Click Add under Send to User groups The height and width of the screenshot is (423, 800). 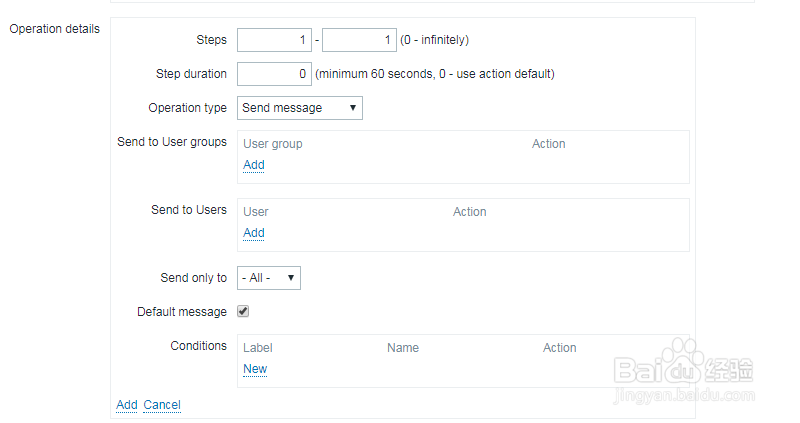point(254,165)
